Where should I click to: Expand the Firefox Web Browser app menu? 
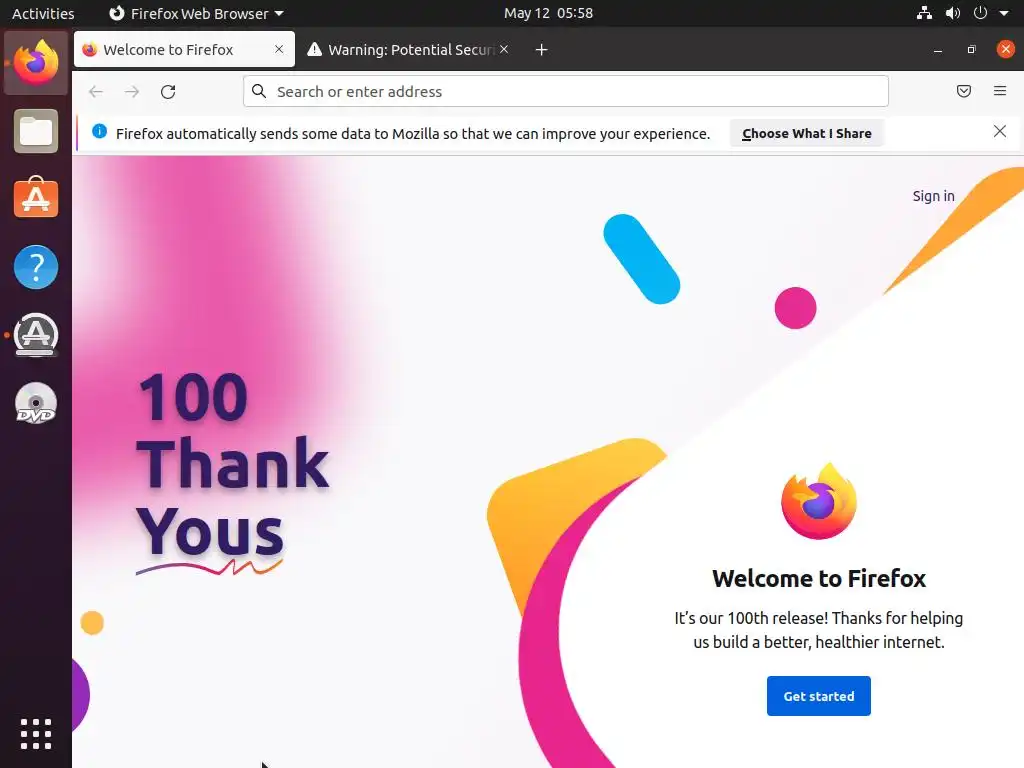[x=196, y=13]
